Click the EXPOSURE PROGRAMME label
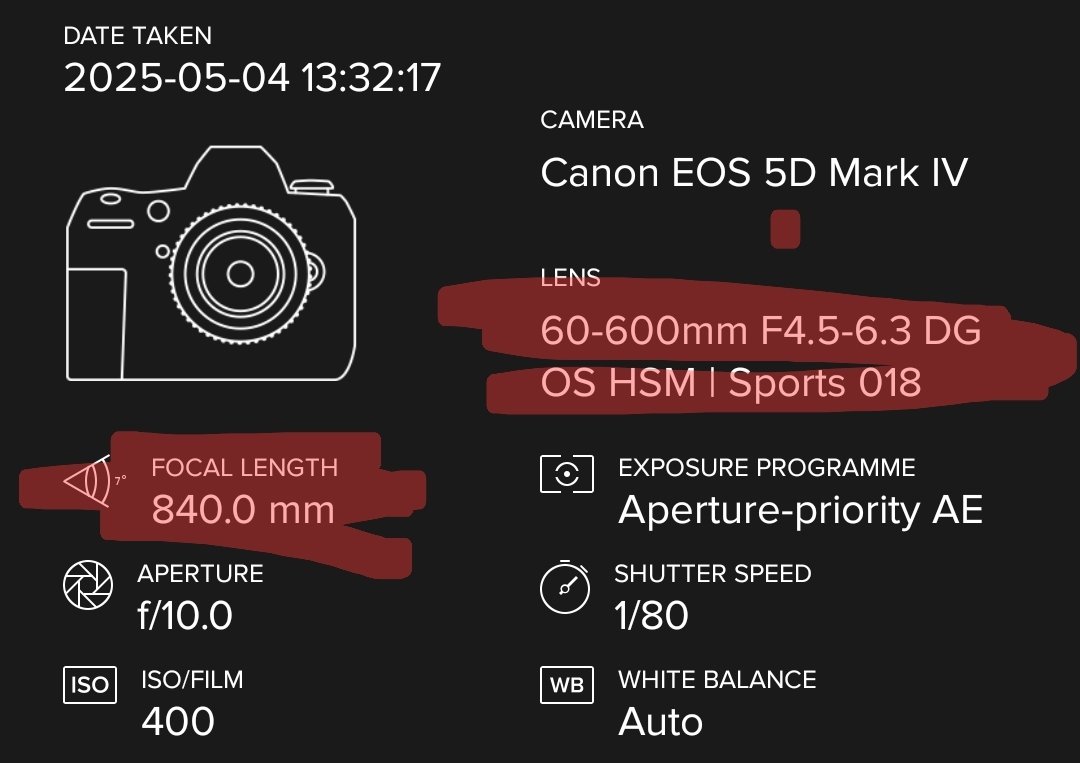 click(767, 467)
